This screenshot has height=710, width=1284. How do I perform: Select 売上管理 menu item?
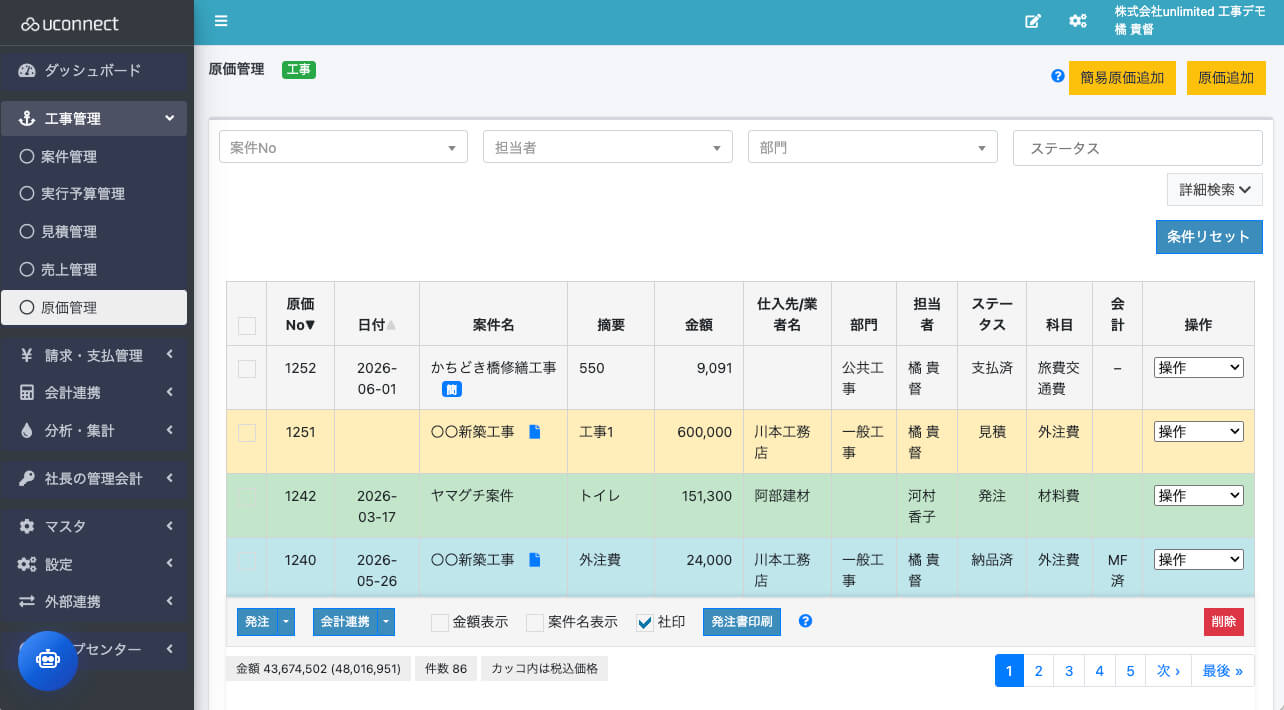pyautogui.click(x=94, y=270)
